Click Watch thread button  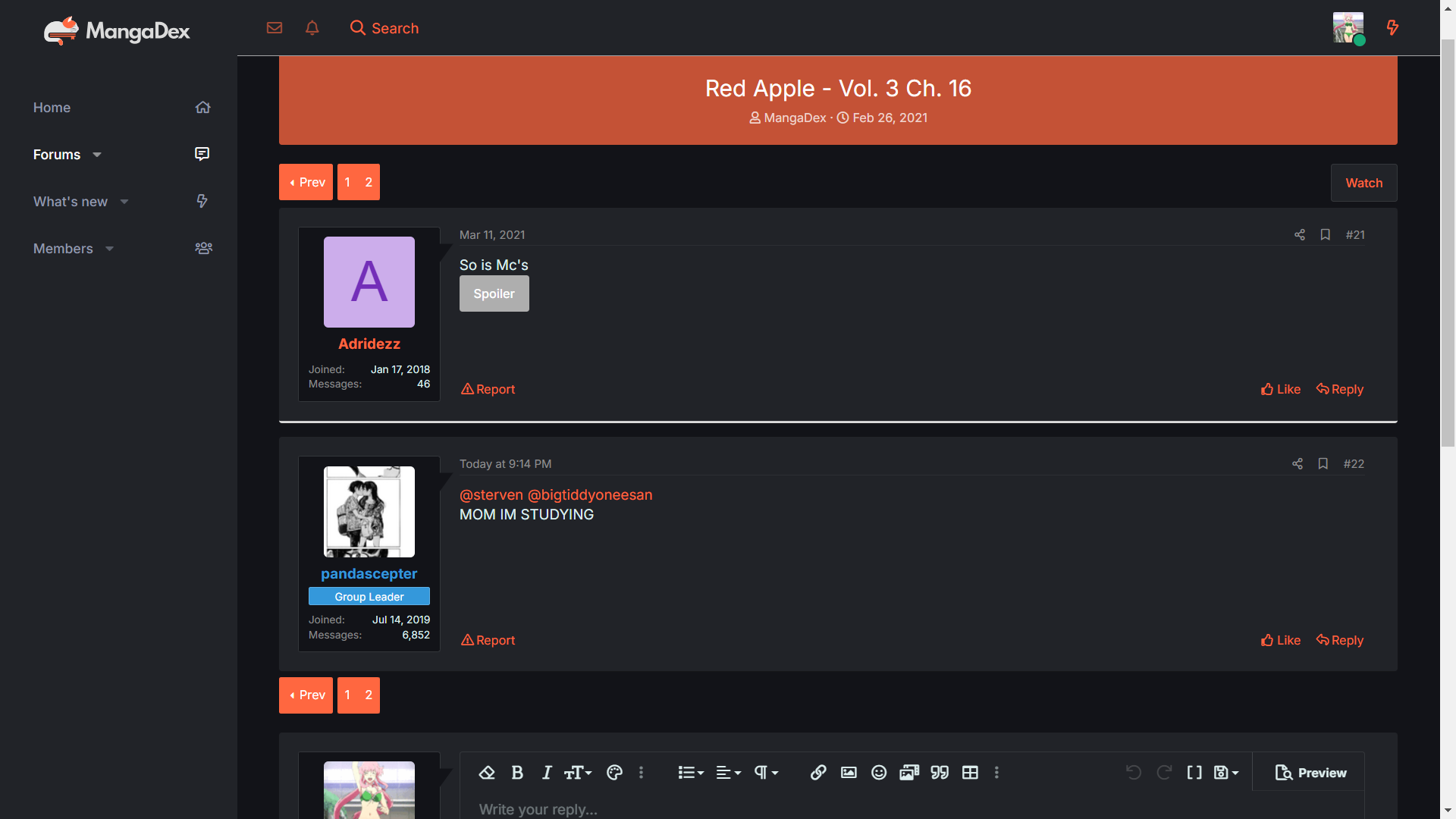coord(1363,183)
